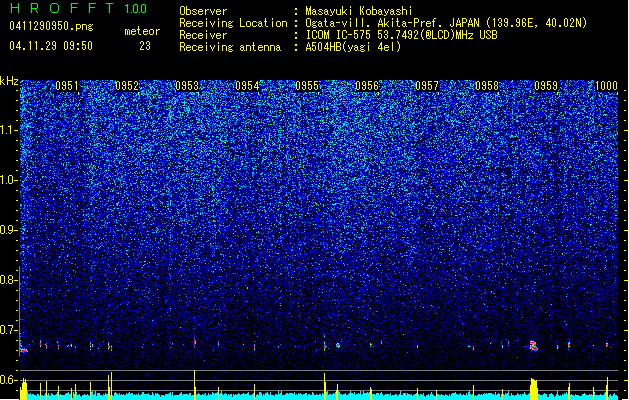This screenshot has width=629, height=400.
Task: Click the HROFFT 1.0.0 title text
Action: point(79,8)
